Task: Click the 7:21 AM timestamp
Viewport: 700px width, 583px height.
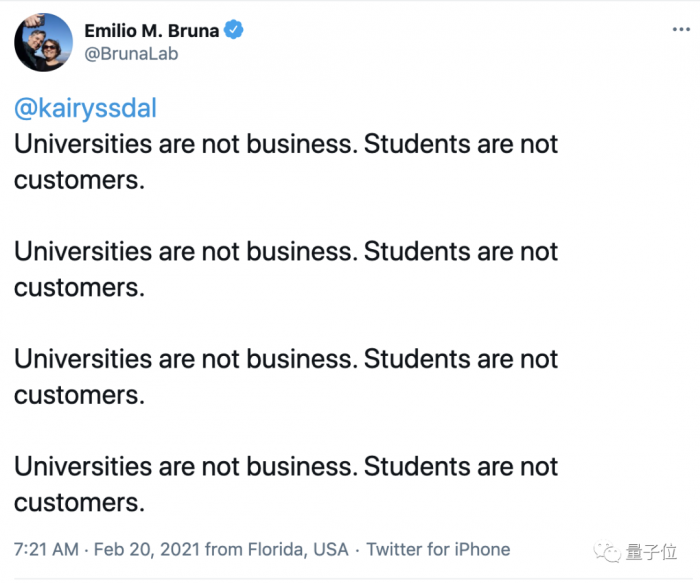Action: click(46, 549)
